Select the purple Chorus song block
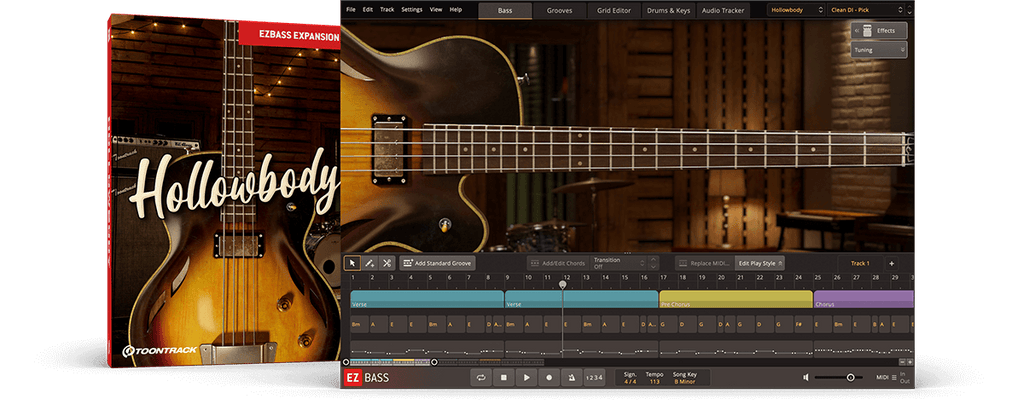1024x416 pixels. click(x=863, y=299)
